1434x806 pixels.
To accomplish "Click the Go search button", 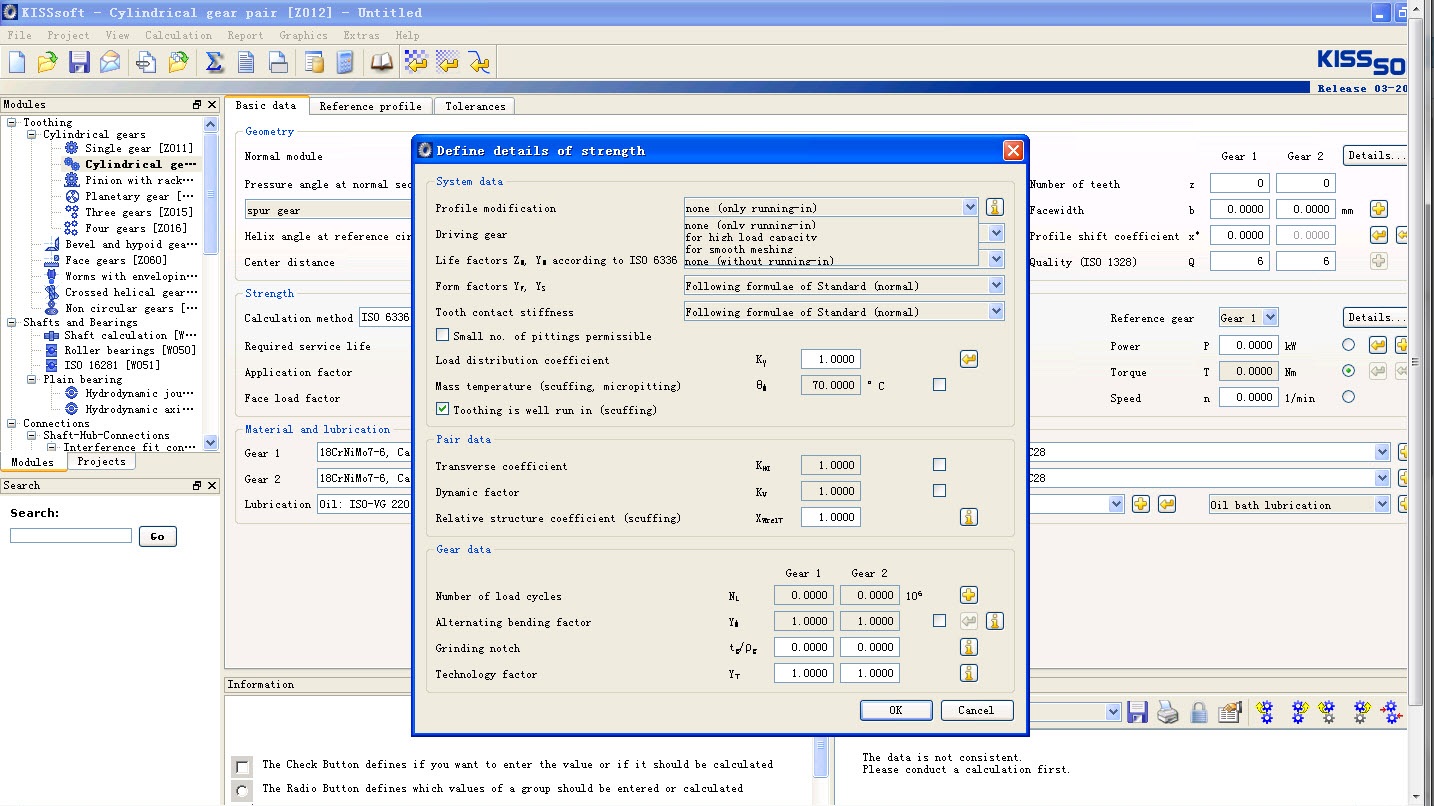I will (157, 536).
